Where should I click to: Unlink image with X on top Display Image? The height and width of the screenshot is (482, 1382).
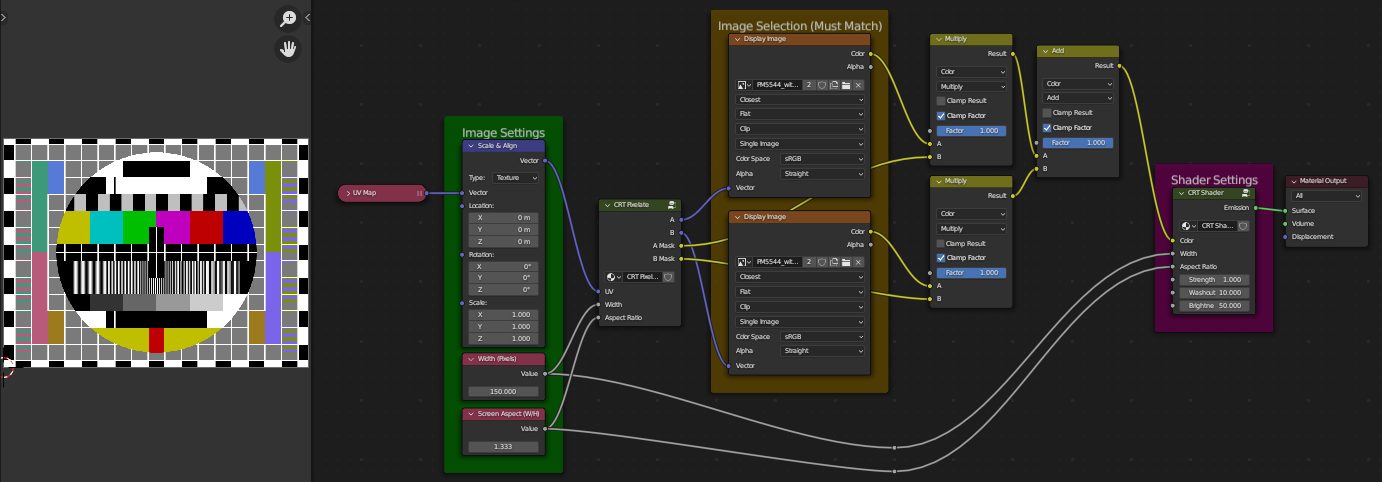pos(858,85)
